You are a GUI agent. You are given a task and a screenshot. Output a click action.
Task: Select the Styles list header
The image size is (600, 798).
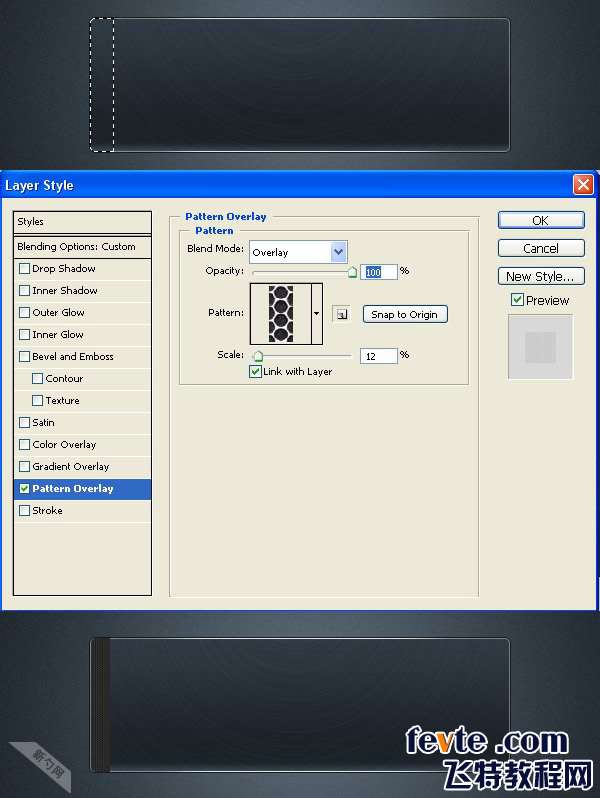tap(82, 222)
